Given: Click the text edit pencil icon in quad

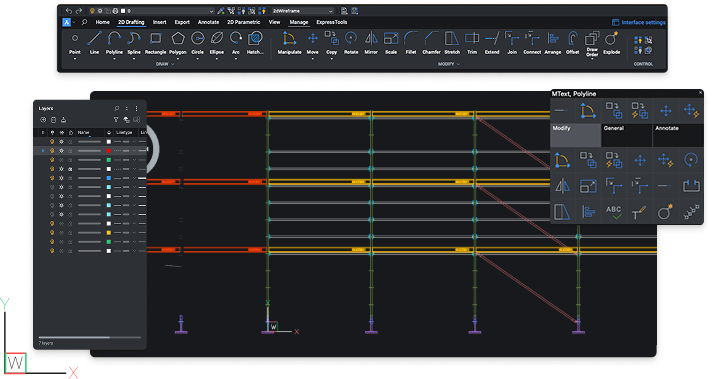Looking at the screenshot, I should 639,212.
